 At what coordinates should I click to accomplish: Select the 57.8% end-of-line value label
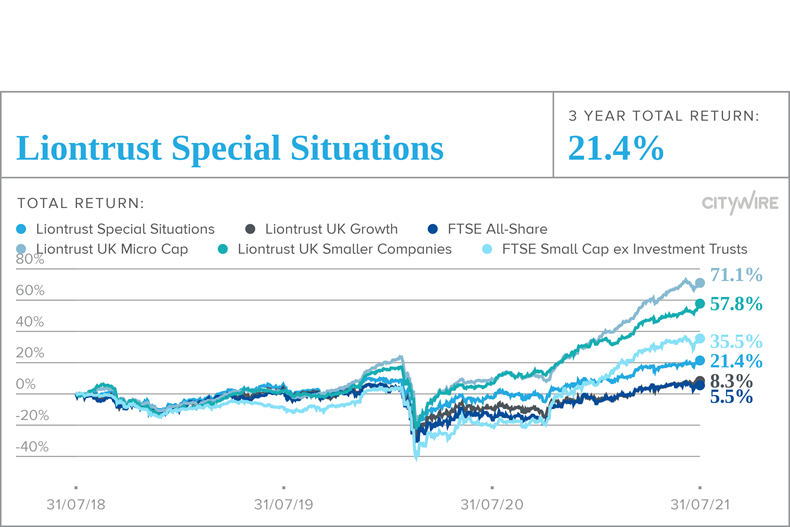(x=736, y=303)
